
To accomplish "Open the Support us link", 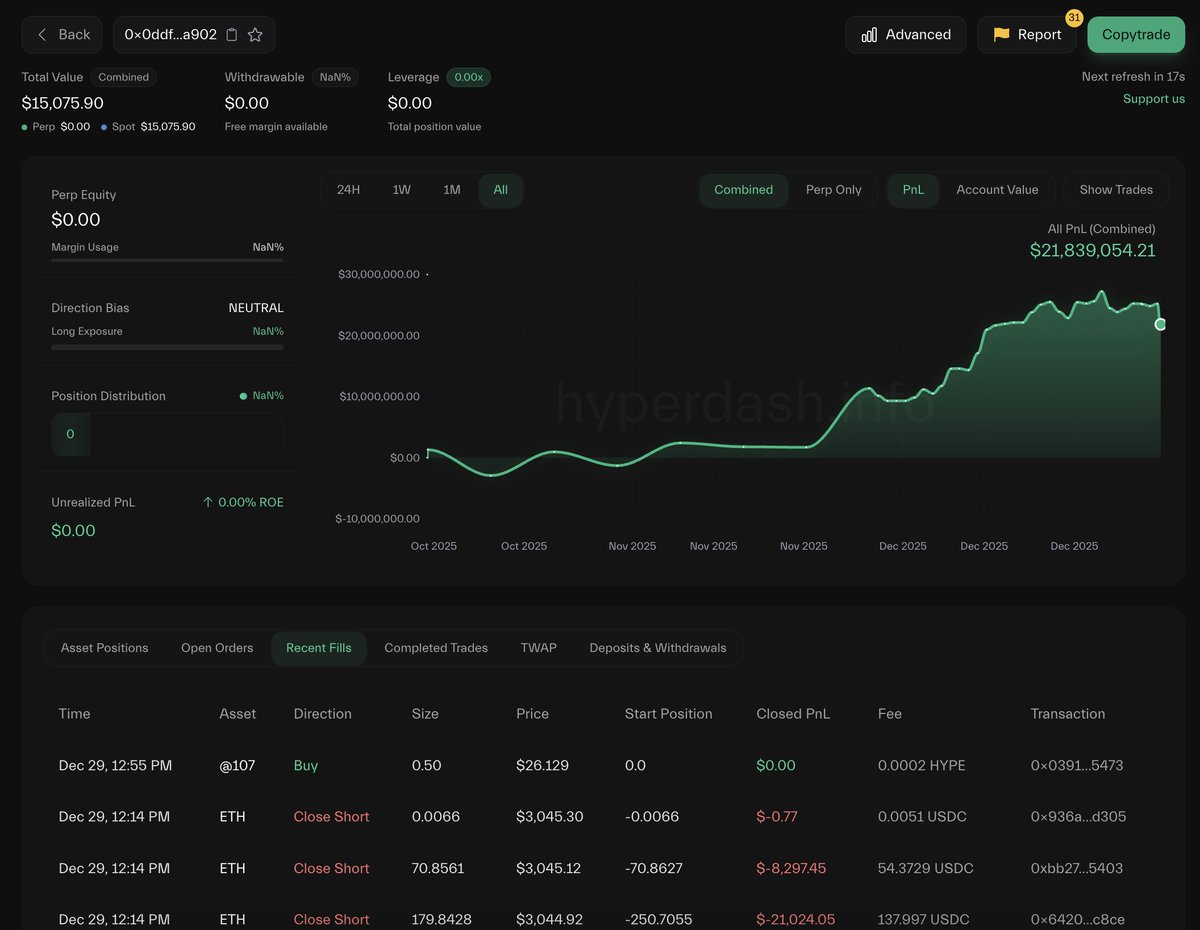I will click(x=1153, y=99).
